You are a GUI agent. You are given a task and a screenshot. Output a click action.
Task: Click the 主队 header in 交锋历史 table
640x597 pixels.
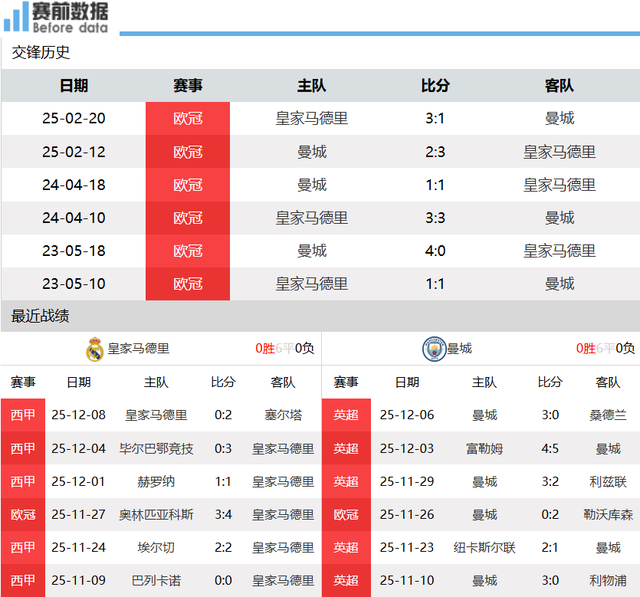coord(312,86)
